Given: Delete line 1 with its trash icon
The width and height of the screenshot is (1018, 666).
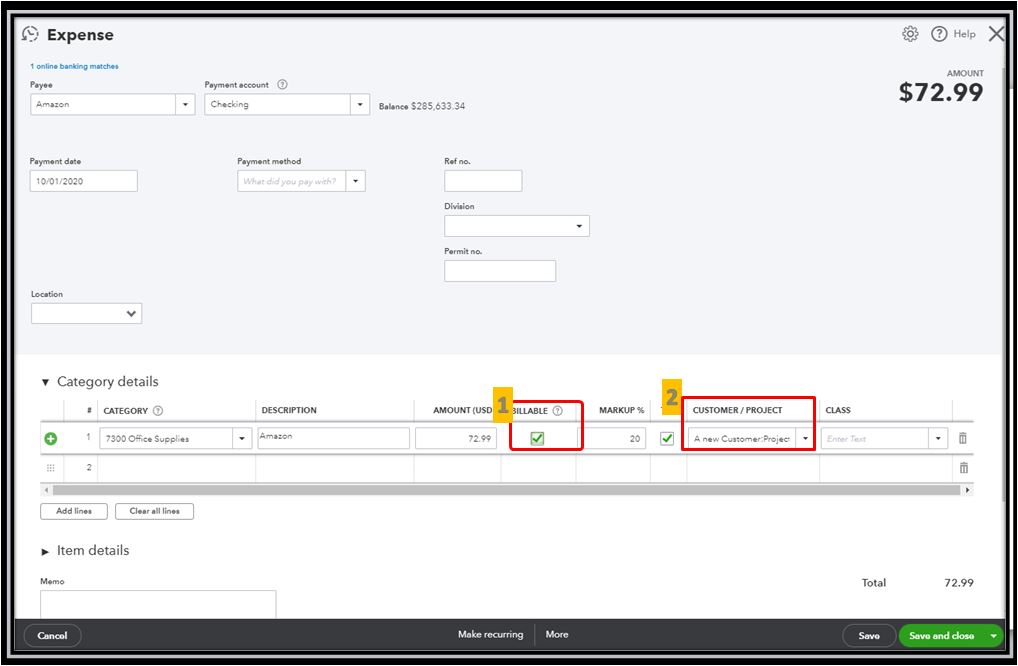Looking at the screenshot, I should pos(963,439).
